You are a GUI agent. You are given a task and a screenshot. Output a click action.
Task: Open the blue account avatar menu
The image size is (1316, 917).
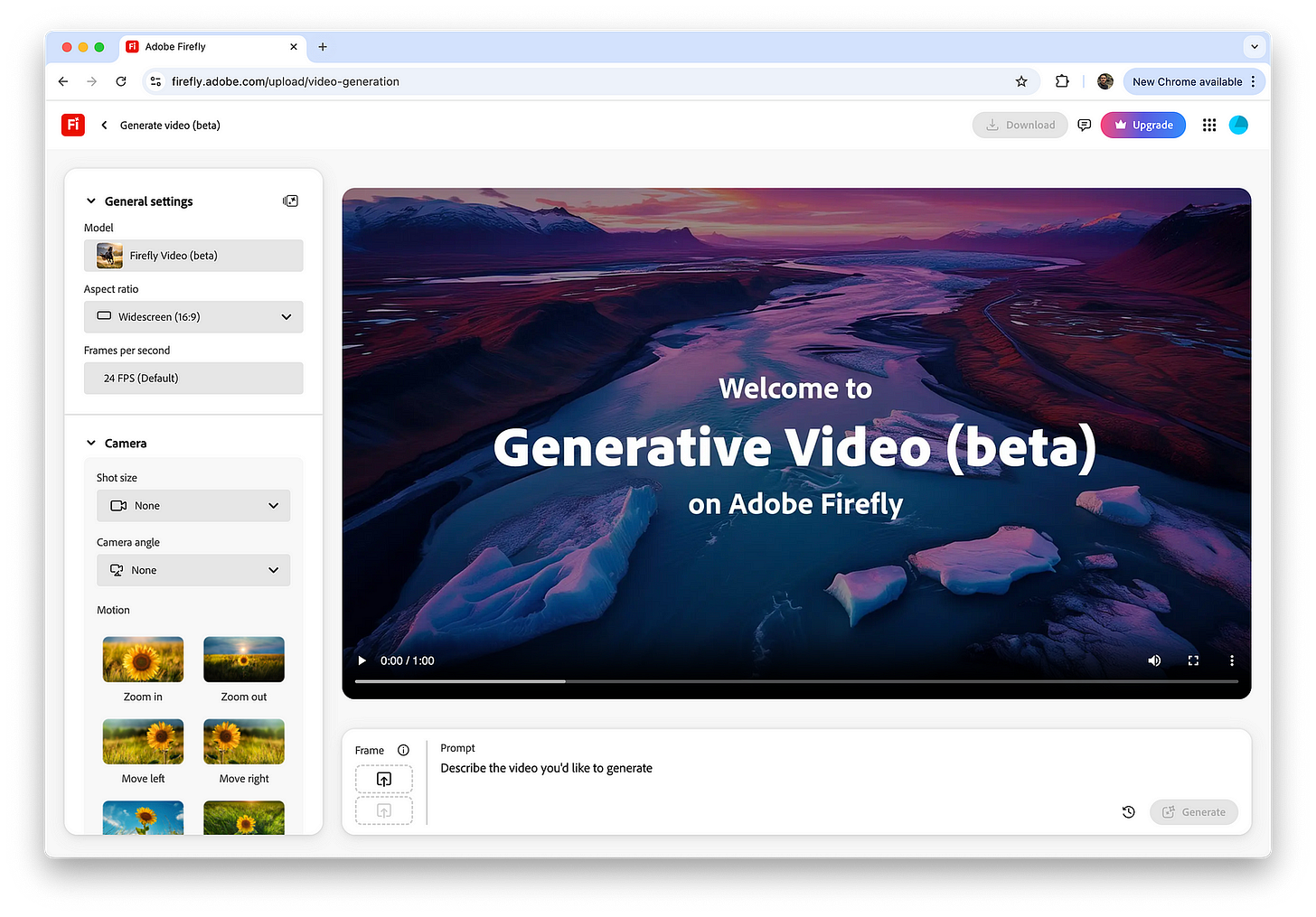(x=1239, y=126)
